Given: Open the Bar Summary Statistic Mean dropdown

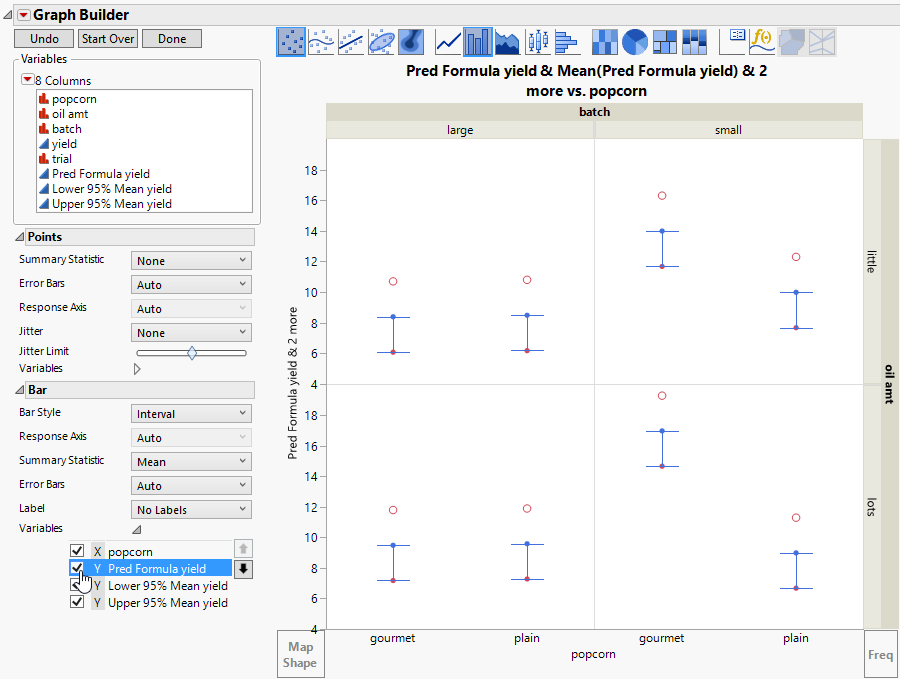Looking at the screenshot, I should pos(191,462).
